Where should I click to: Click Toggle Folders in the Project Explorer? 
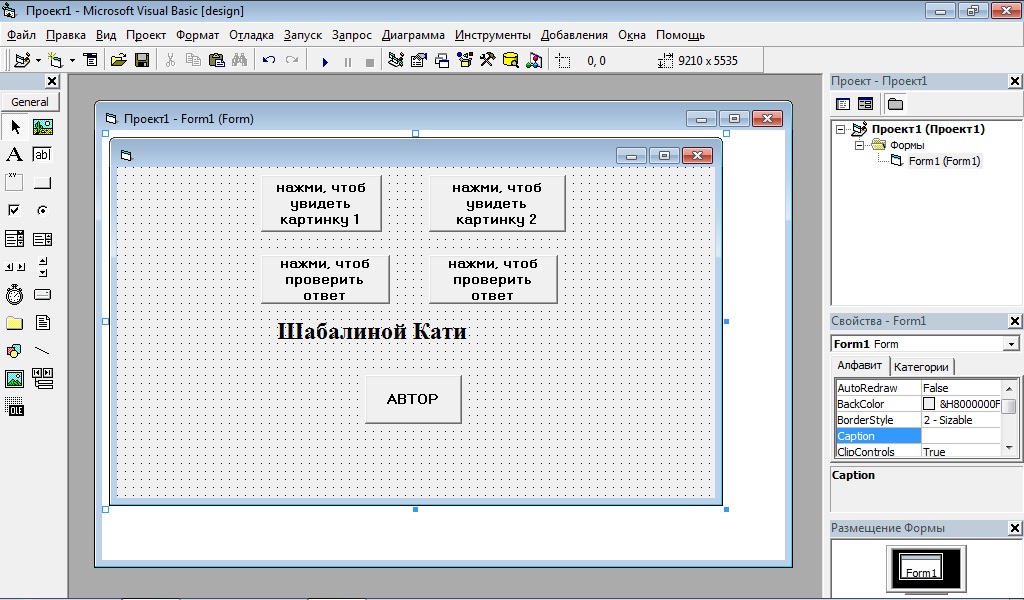[896, 102]
